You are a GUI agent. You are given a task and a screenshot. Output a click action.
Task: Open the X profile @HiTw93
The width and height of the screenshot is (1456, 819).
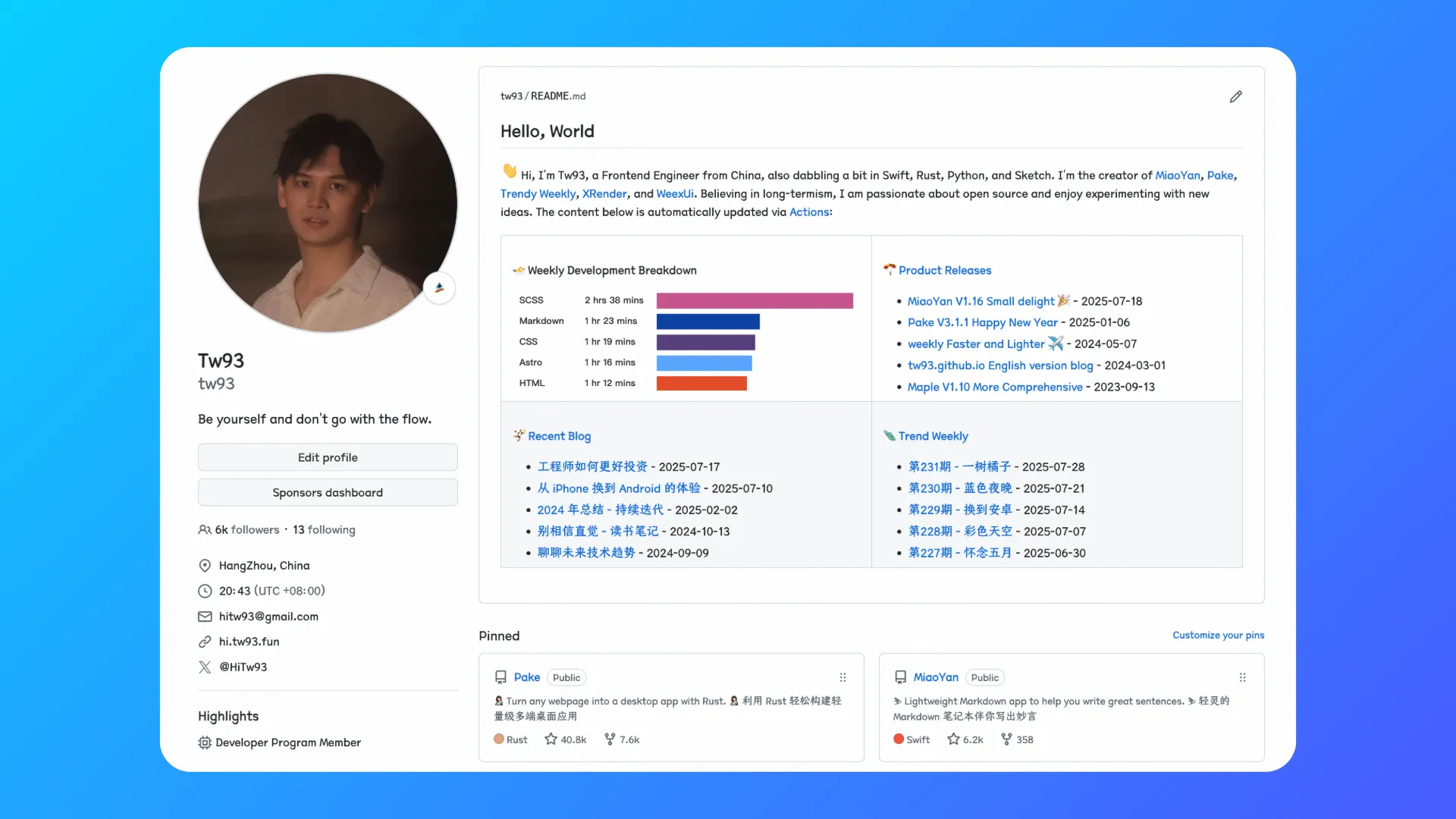(243, 667)
